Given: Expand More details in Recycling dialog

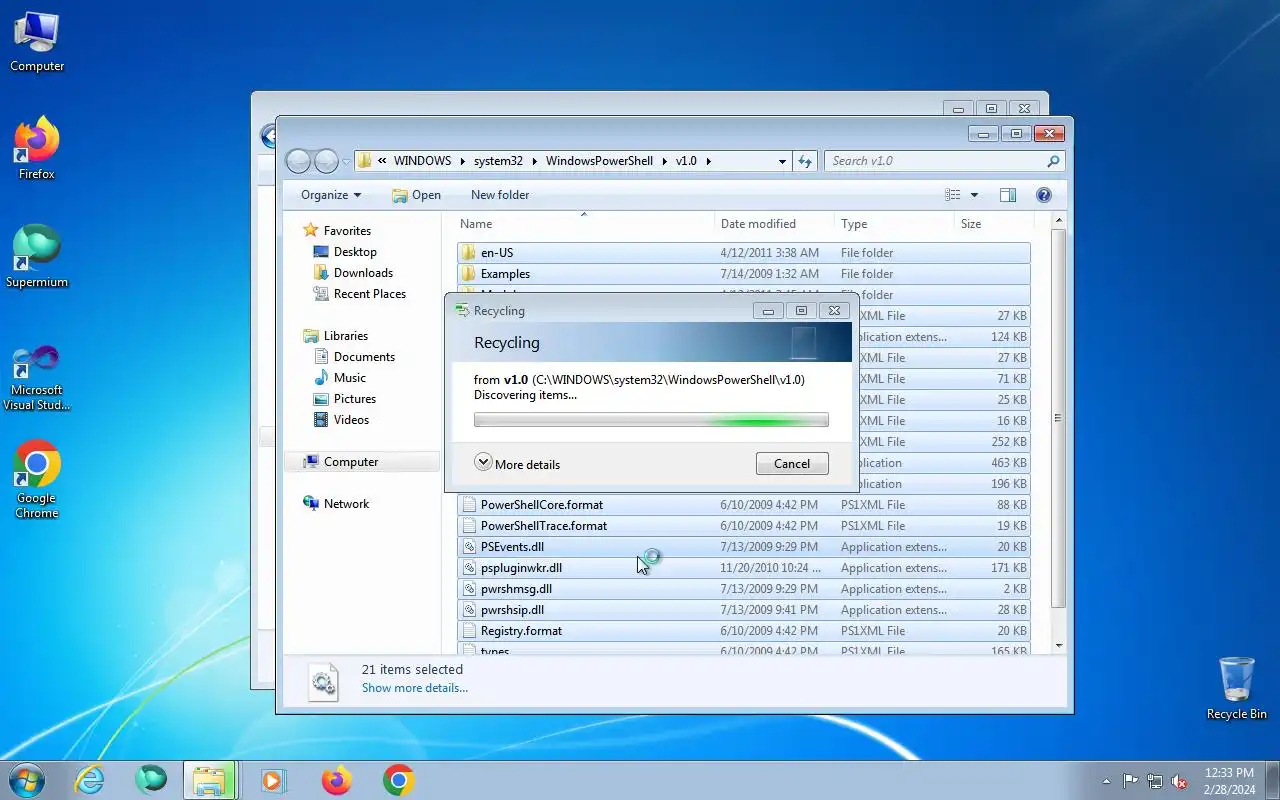Looking at the screenshot, I should pos(517,464).
